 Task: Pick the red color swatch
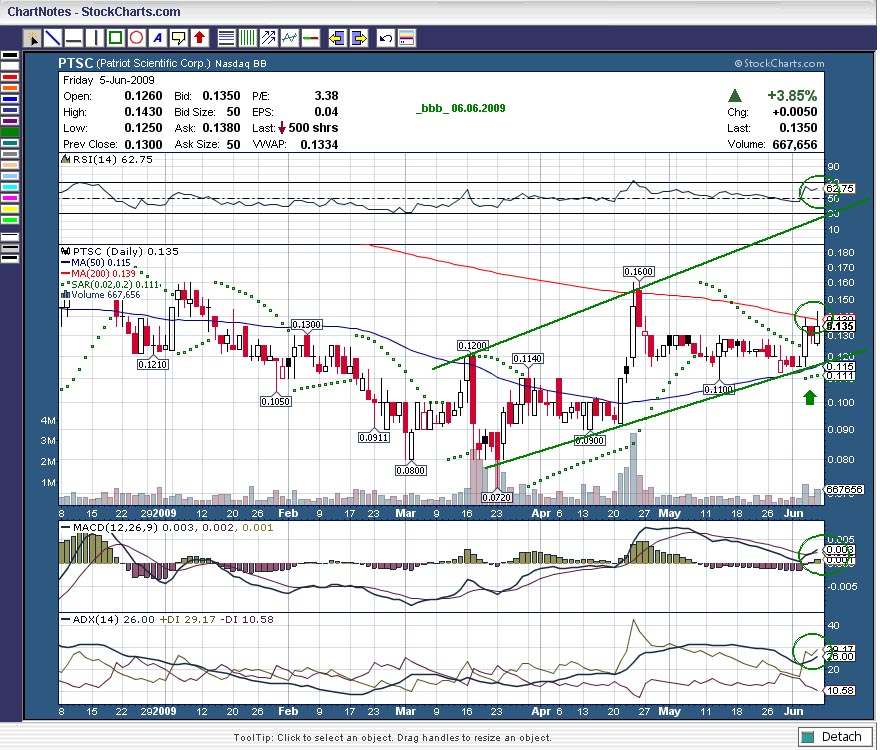(x=10, y=77)
